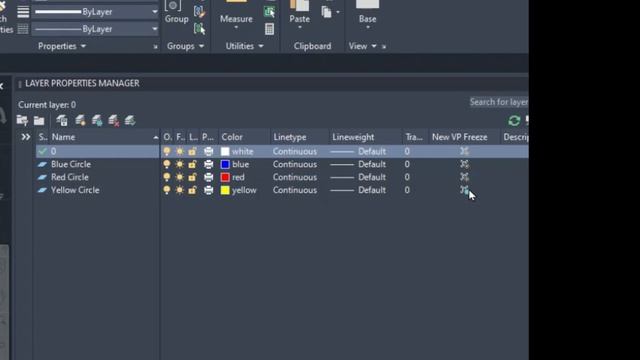Click plot printer icon for layer 0
Viewport: 640px width, 360px height.
[209, 151]
